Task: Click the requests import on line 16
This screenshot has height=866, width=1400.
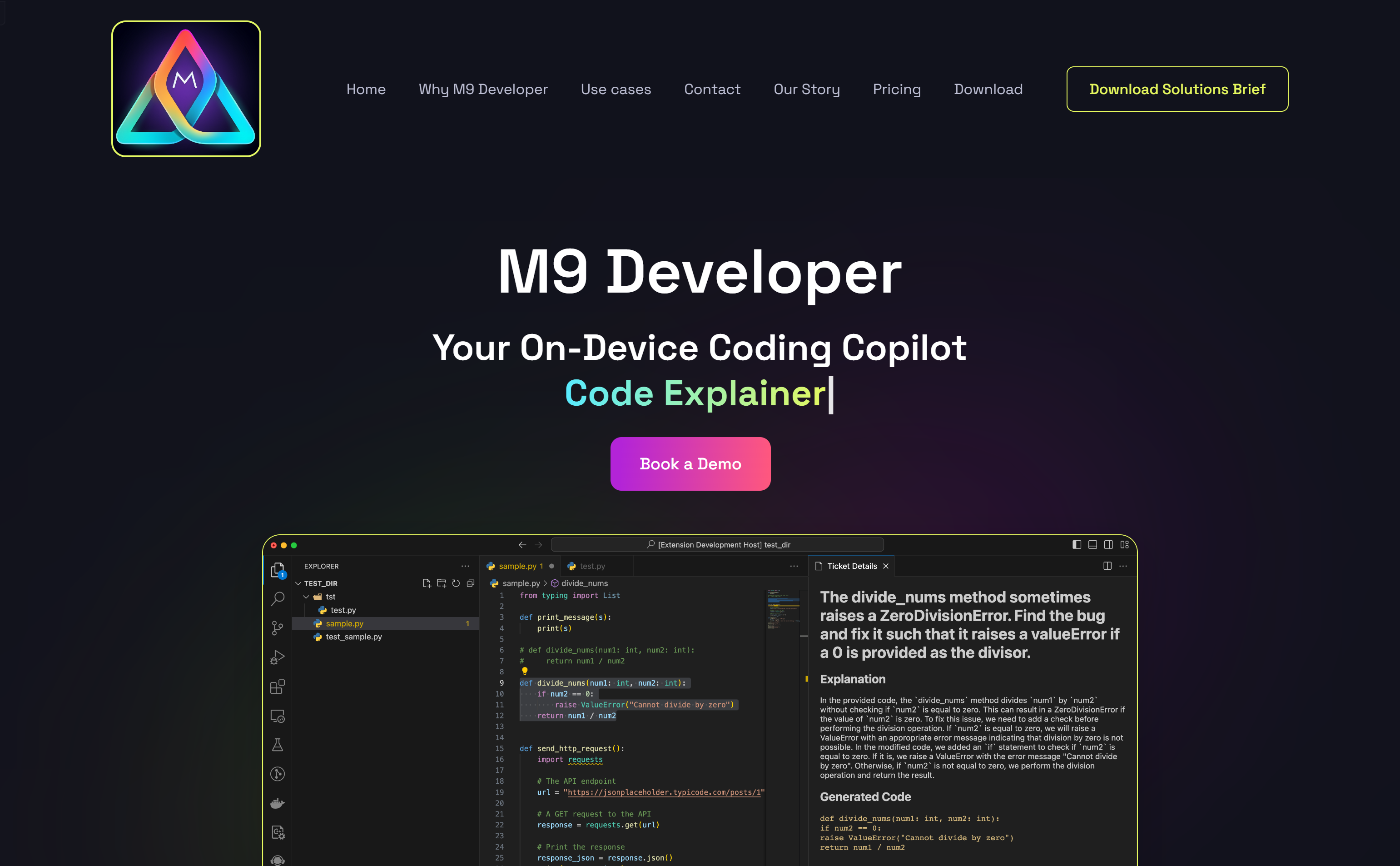Action: (x=585, y=760)
